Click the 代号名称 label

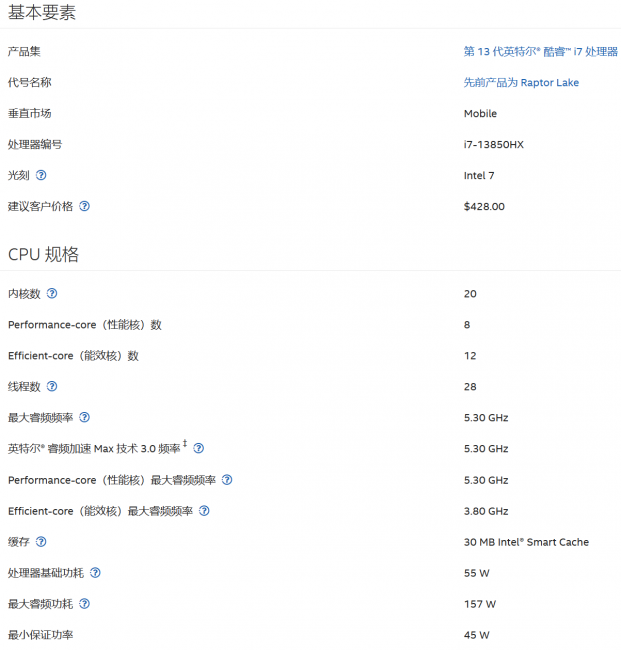coord(29,82)
